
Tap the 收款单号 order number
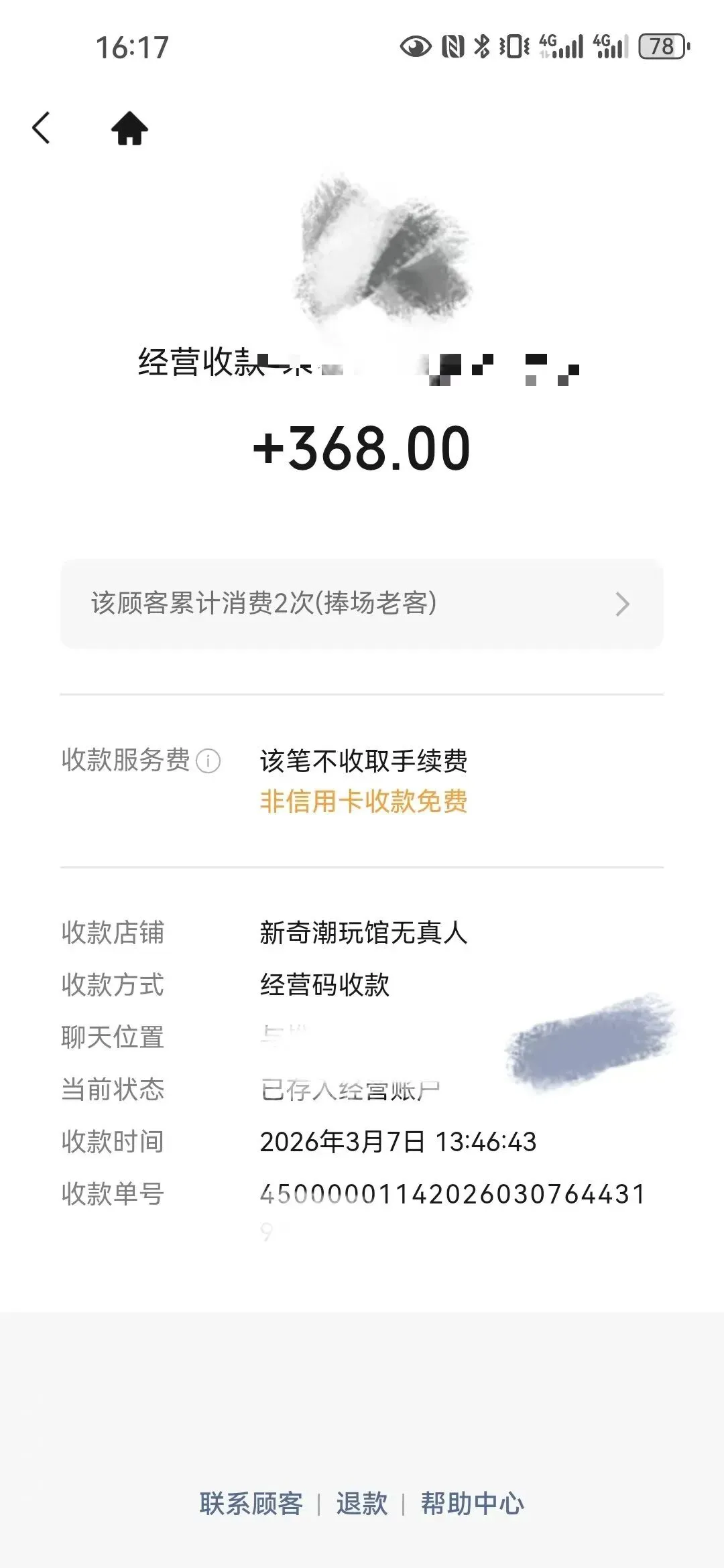pyautogui.click(x=452, y=1194)
